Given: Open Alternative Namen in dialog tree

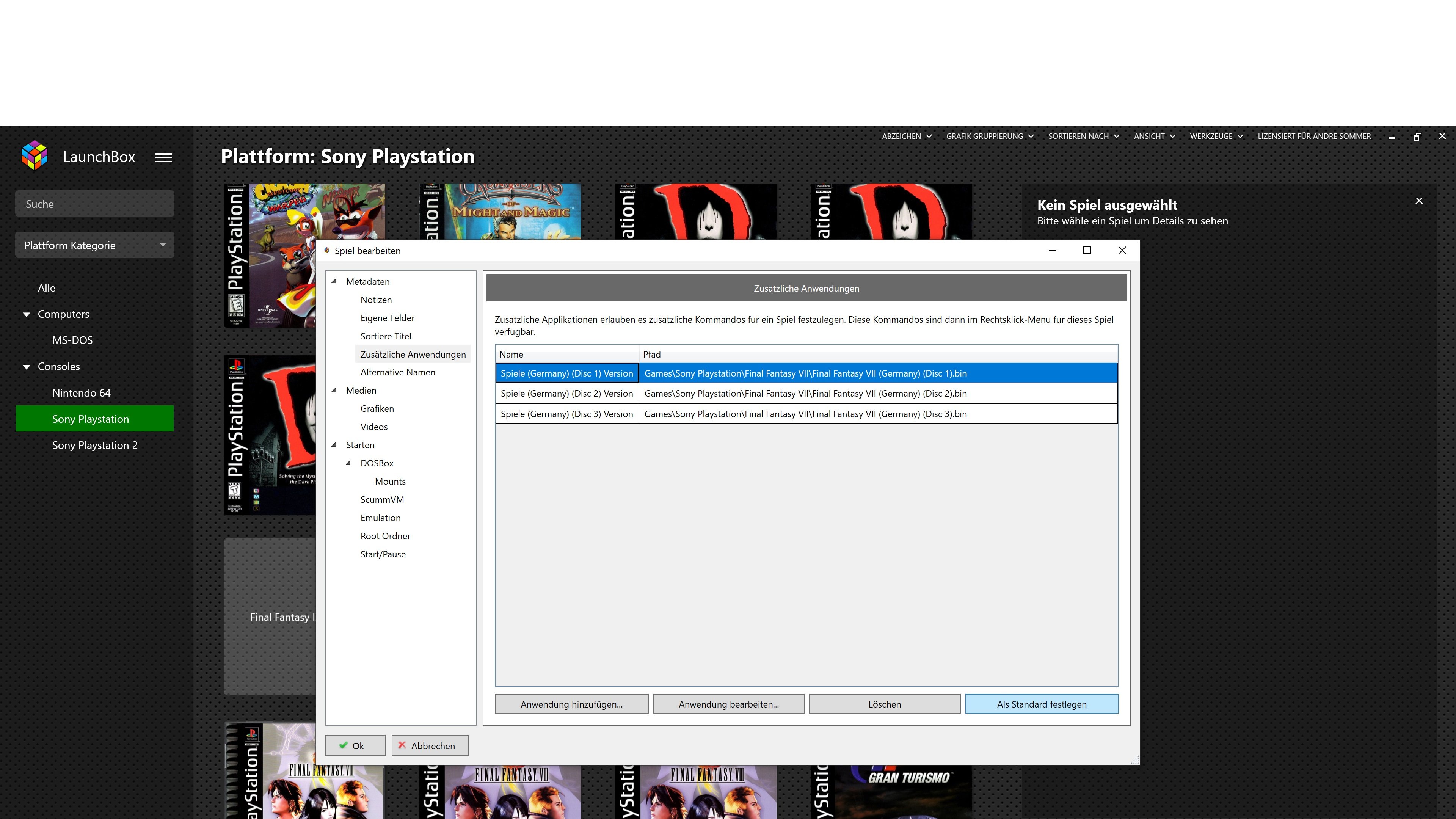Looking at the screenshot, I should 397,372.
